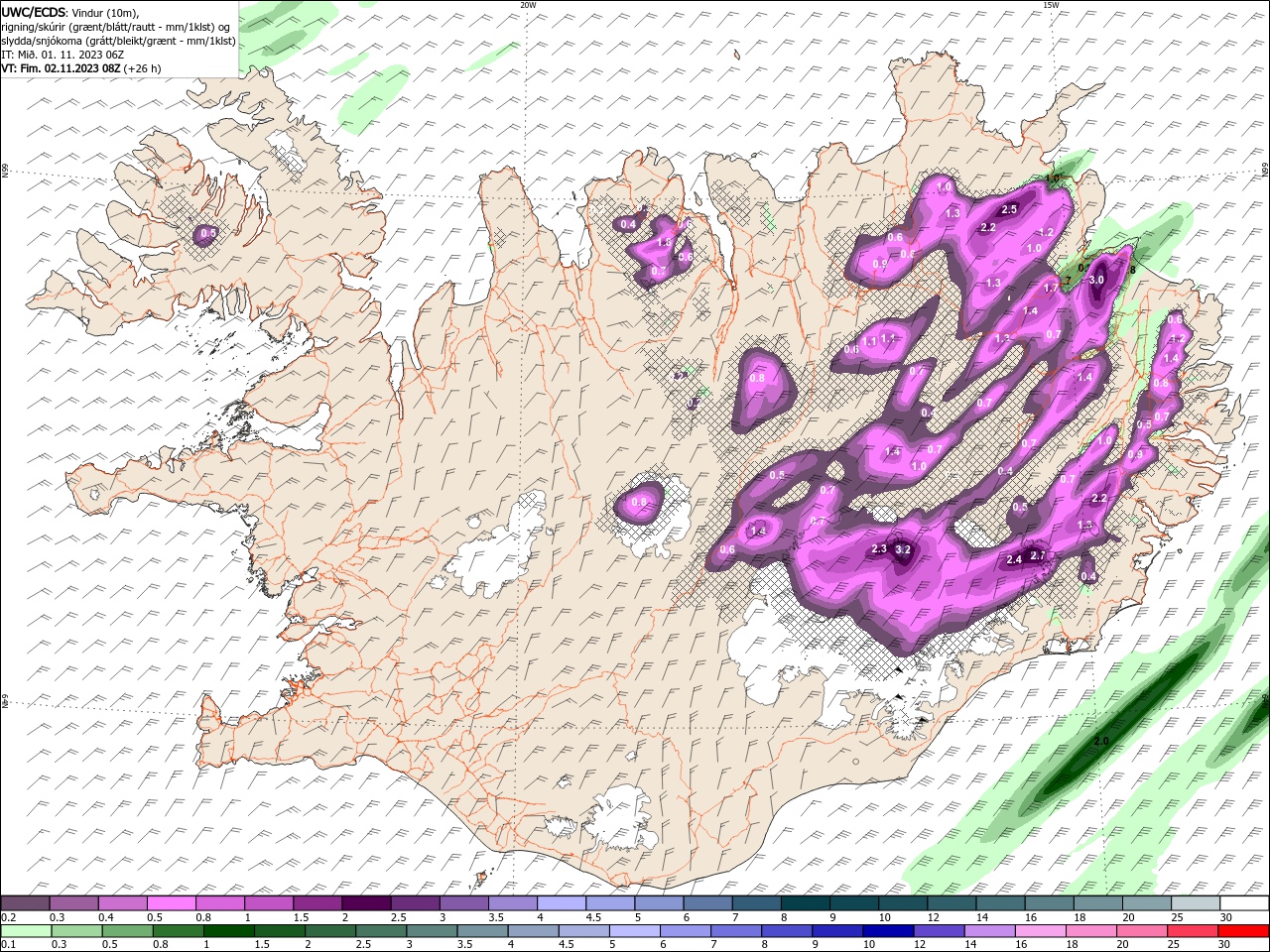This screenshot has height=952, width=1270.
Task: Click the 3.2 snowfall value on the map
Action: click(x=903, y=549)
